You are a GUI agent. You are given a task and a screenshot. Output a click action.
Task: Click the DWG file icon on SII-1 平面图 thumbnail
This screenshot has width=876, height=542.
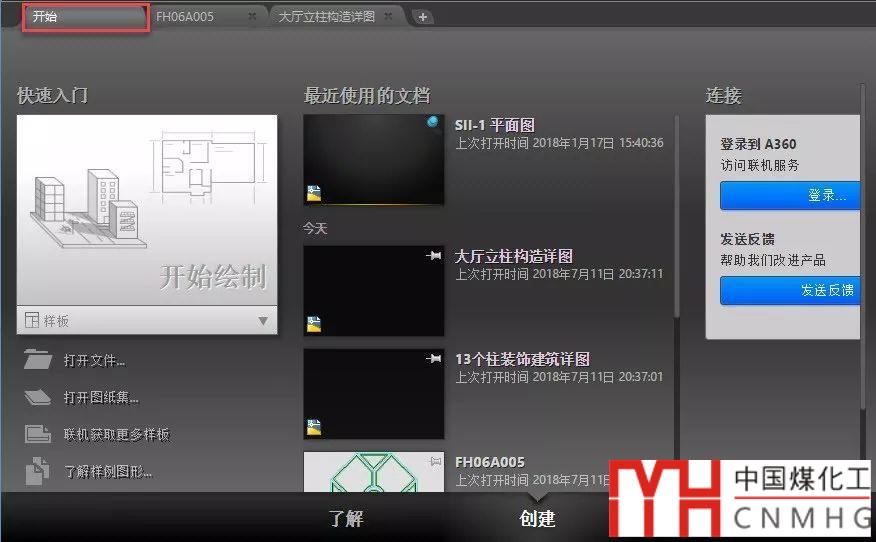point(314,193)
